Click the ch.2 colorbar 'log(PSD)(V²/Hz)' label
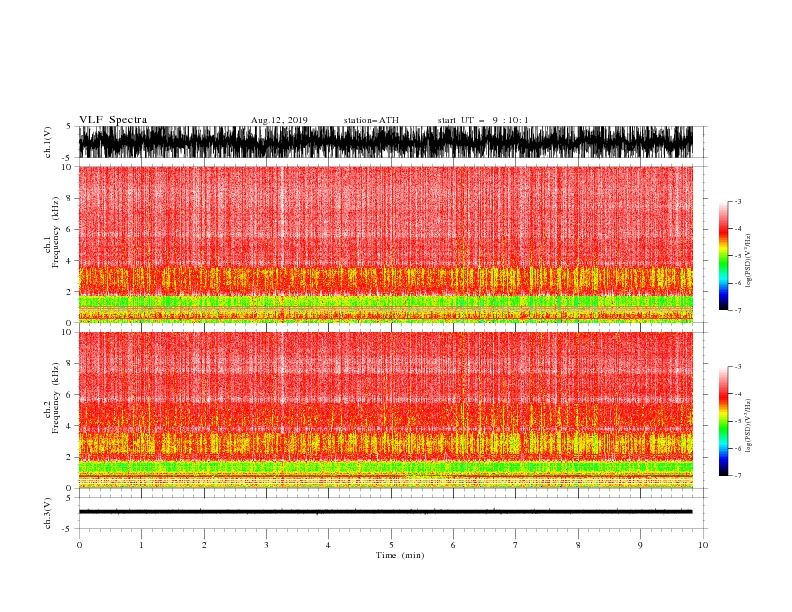 (749, 425)
